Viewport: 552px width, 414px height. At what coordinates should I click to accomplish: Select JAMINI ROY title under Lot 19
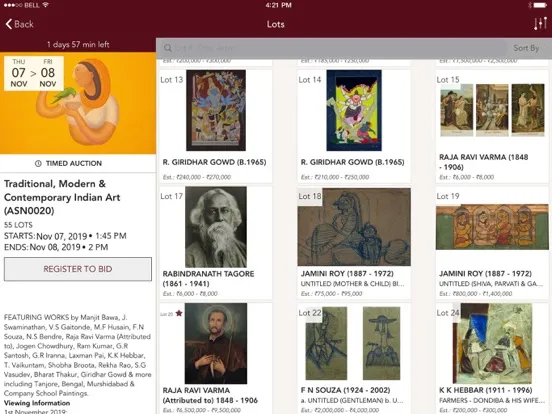coord(485,274)
